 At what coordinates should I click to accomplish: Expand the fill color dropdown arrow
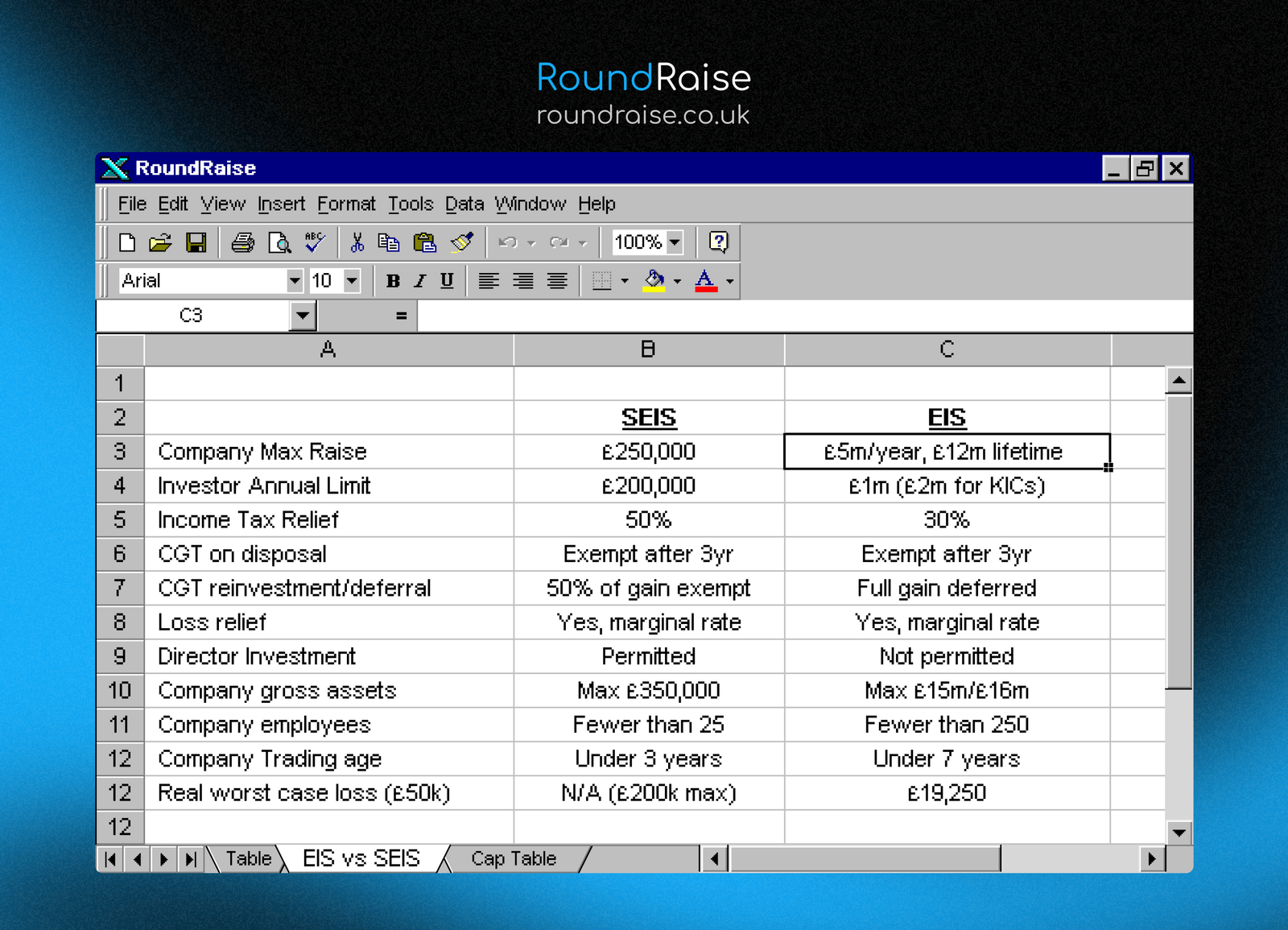click(x=677, y=281)
